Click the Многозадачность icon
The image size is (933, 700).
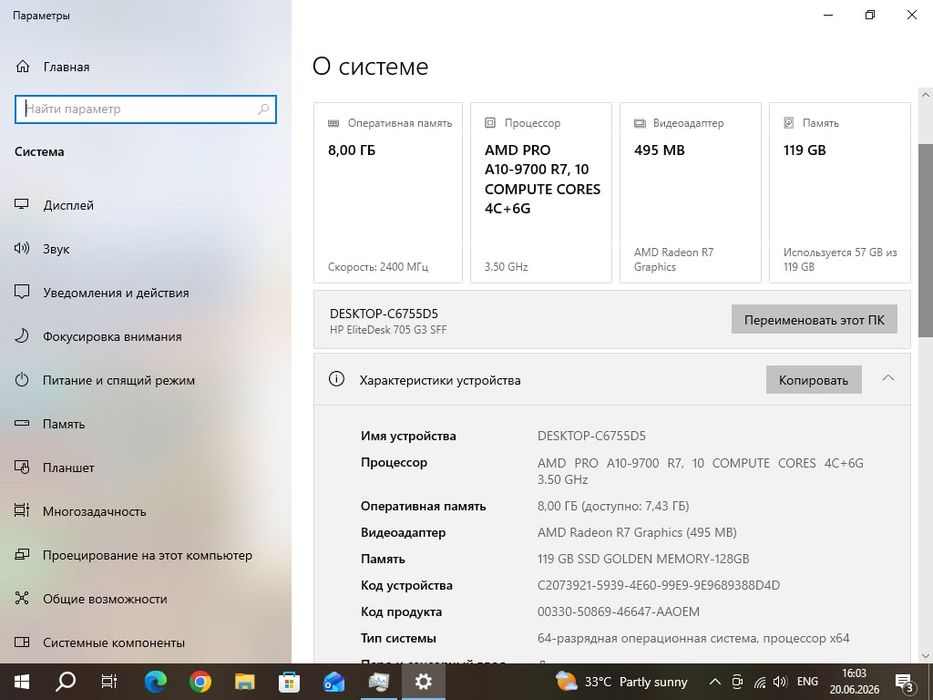click(x=21, y=511)
